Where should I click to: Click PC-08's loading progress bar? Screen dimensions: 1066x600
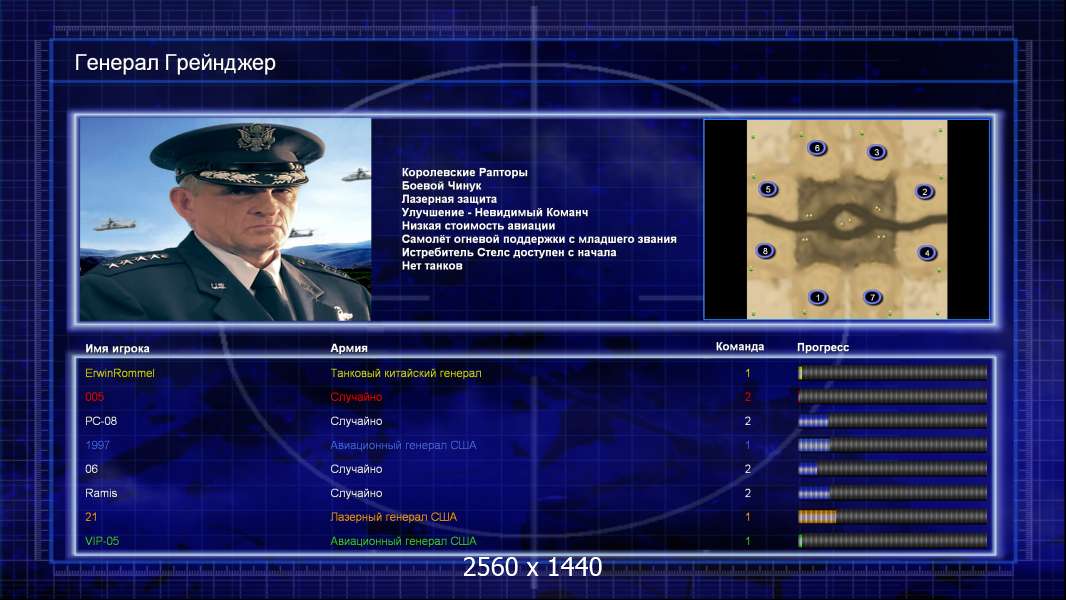point(893,421)
